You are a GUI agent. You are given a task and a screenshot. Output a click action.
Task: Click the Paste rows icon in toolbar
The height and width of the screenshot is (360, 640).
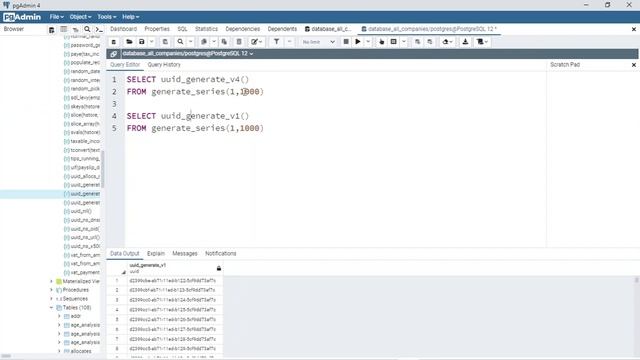[224, 42]
